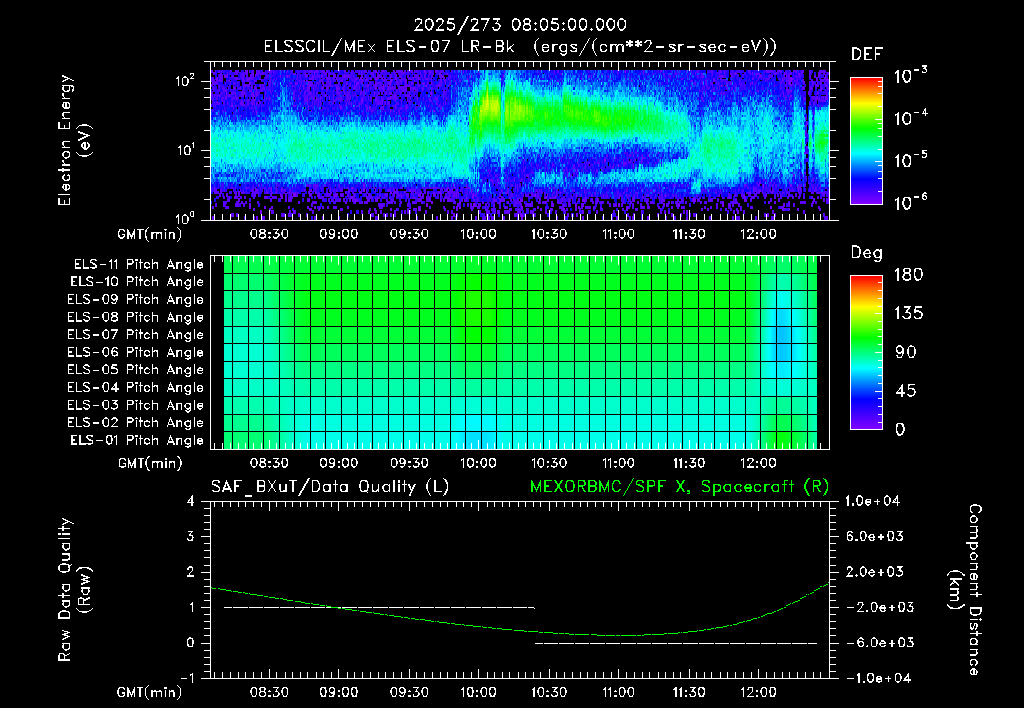Click the 10^-4 value on the DEF scale
The image size is (1024, 708).
(x=910, y=118)
